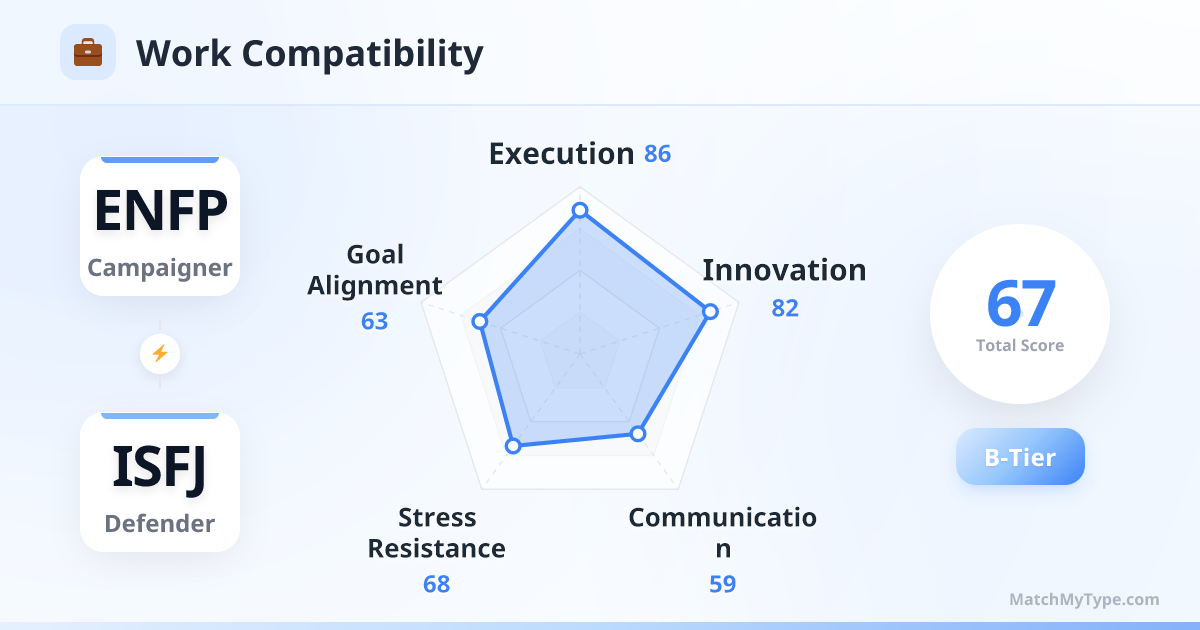Click the Execution axis label

coord(561,154)
